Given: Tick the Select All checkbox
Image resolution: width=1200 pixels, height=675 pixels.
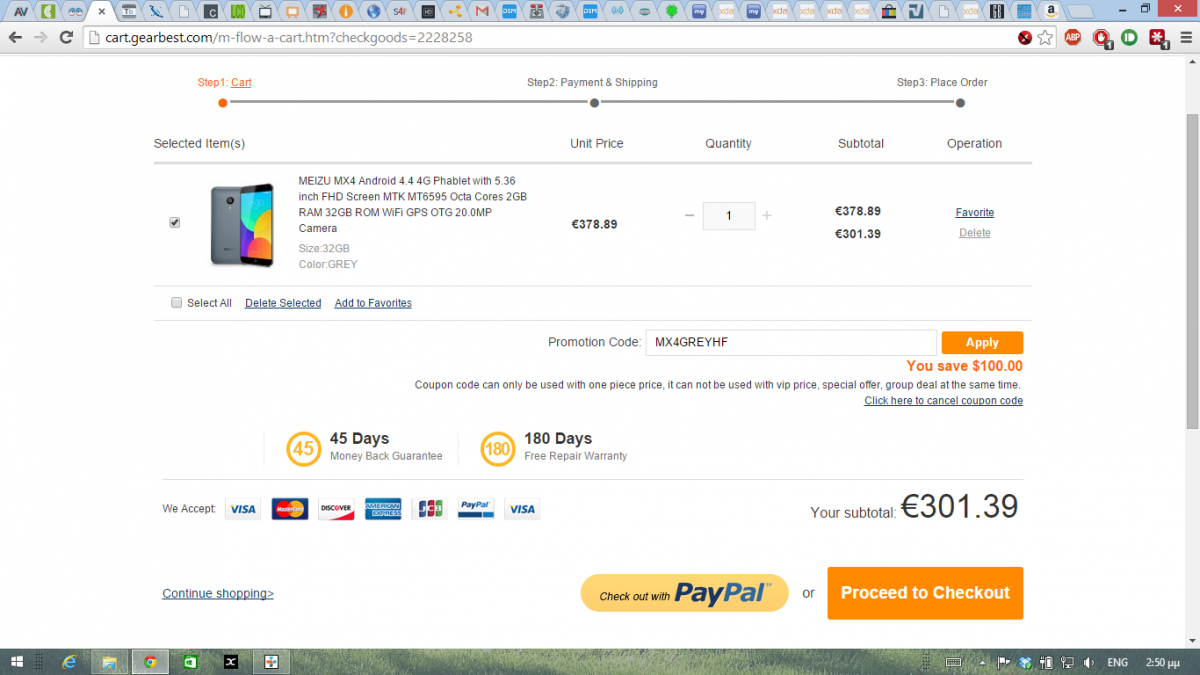Looking at the screenshot, I should [x=176, y=302].
